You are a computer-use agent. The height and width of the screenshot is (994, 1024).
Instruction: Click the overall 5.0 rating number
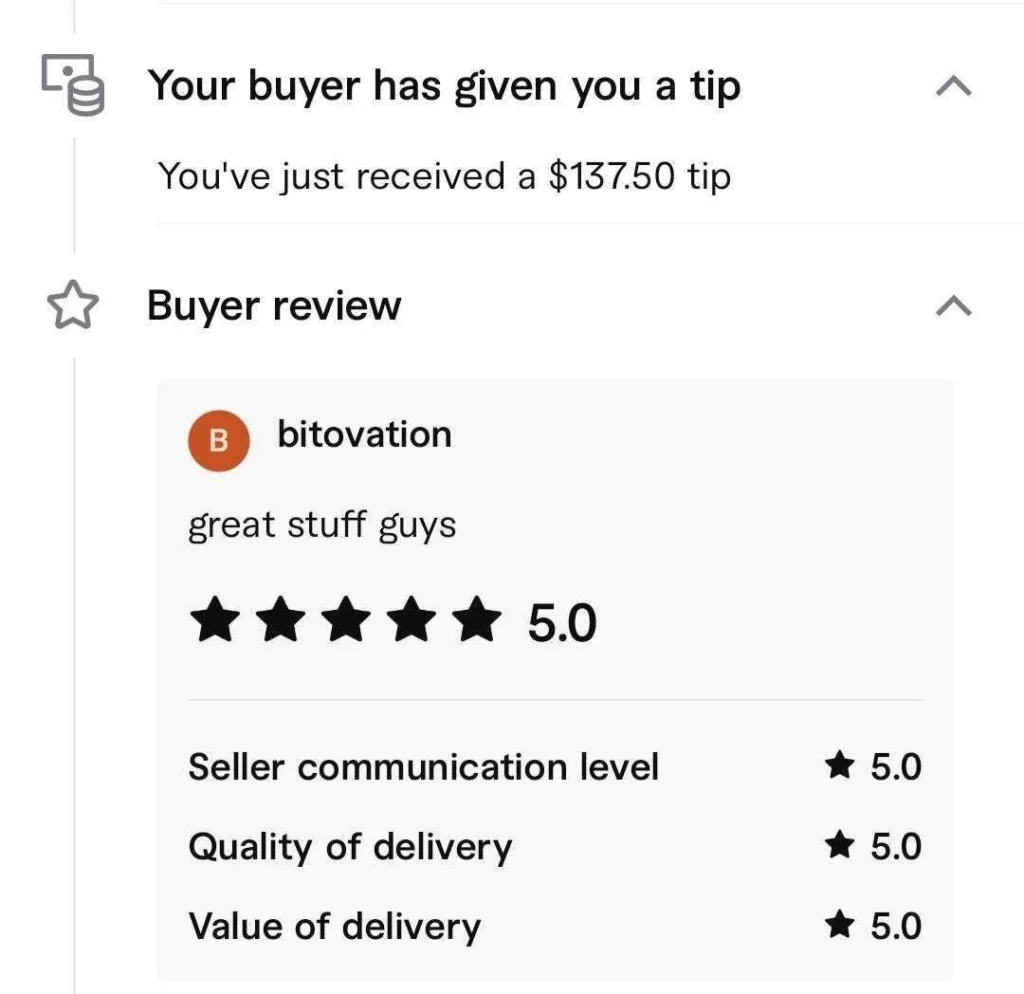[561, 624]
